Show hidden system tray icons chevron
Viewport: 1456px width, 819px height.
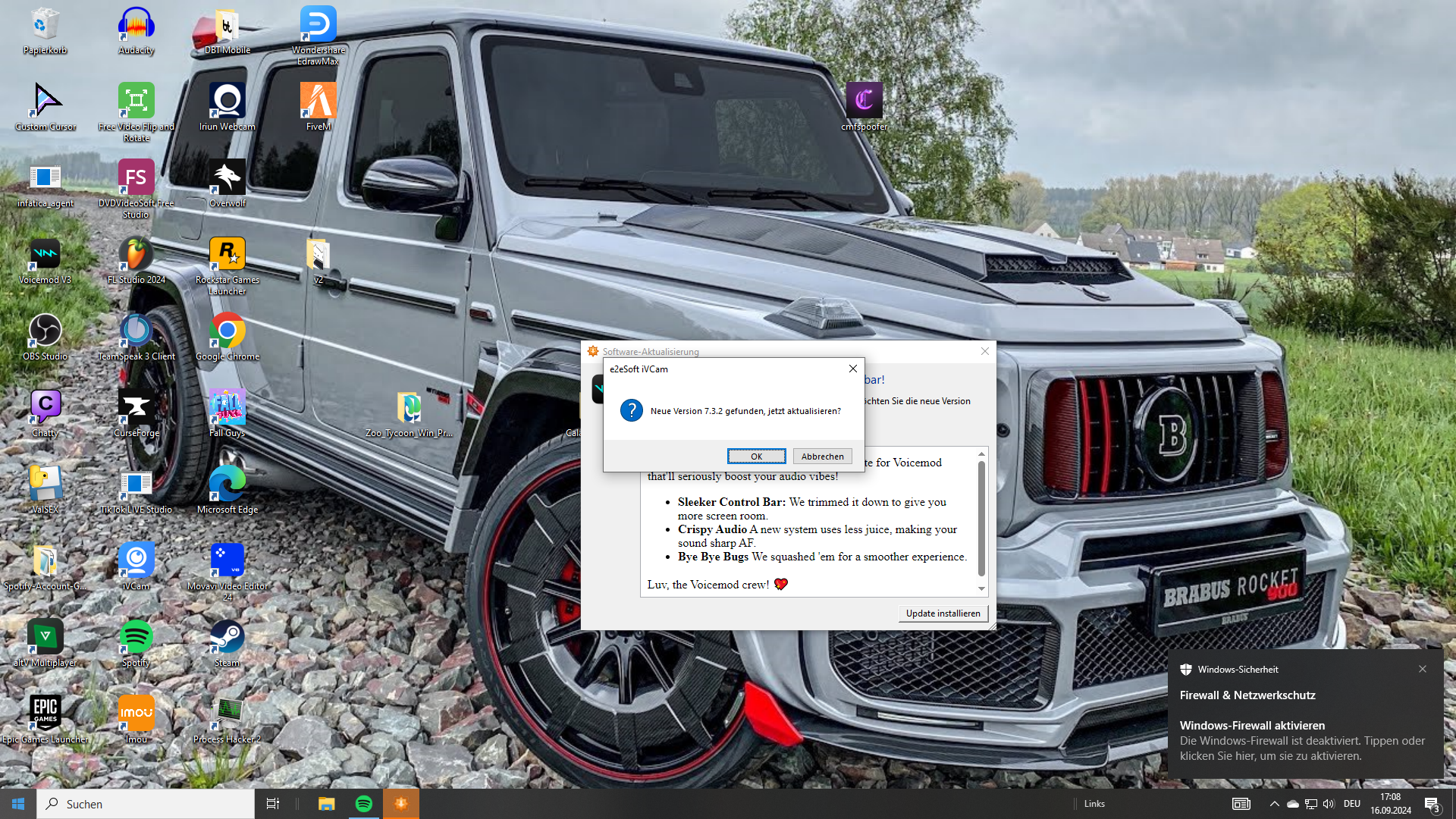(1274, 804)
